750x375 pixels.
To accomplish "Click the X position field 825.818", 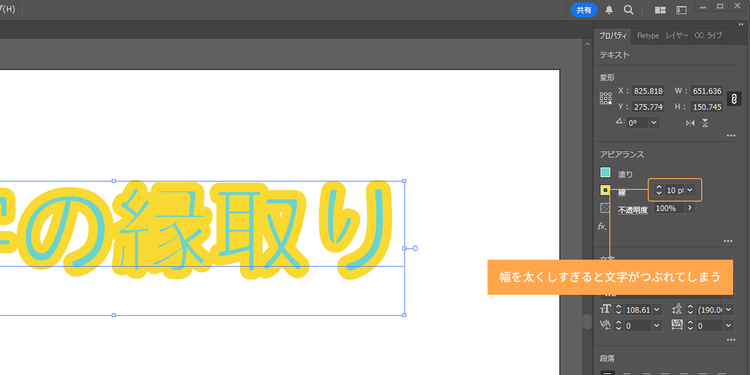I will point(648,91).
